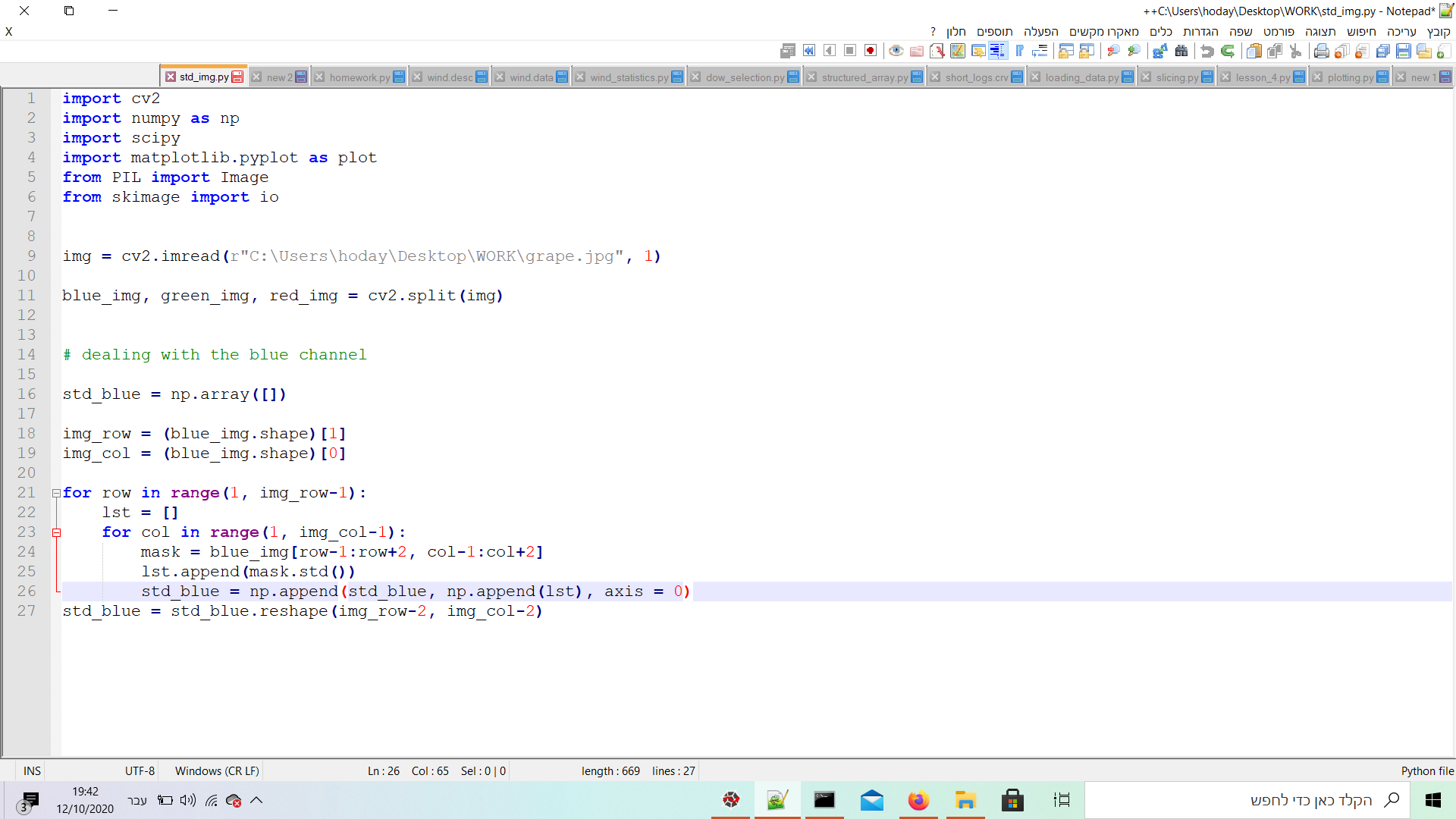This screenshot has height=819, width=1456.
Task: Open the User Defined Language dialog
Action: 978,51
